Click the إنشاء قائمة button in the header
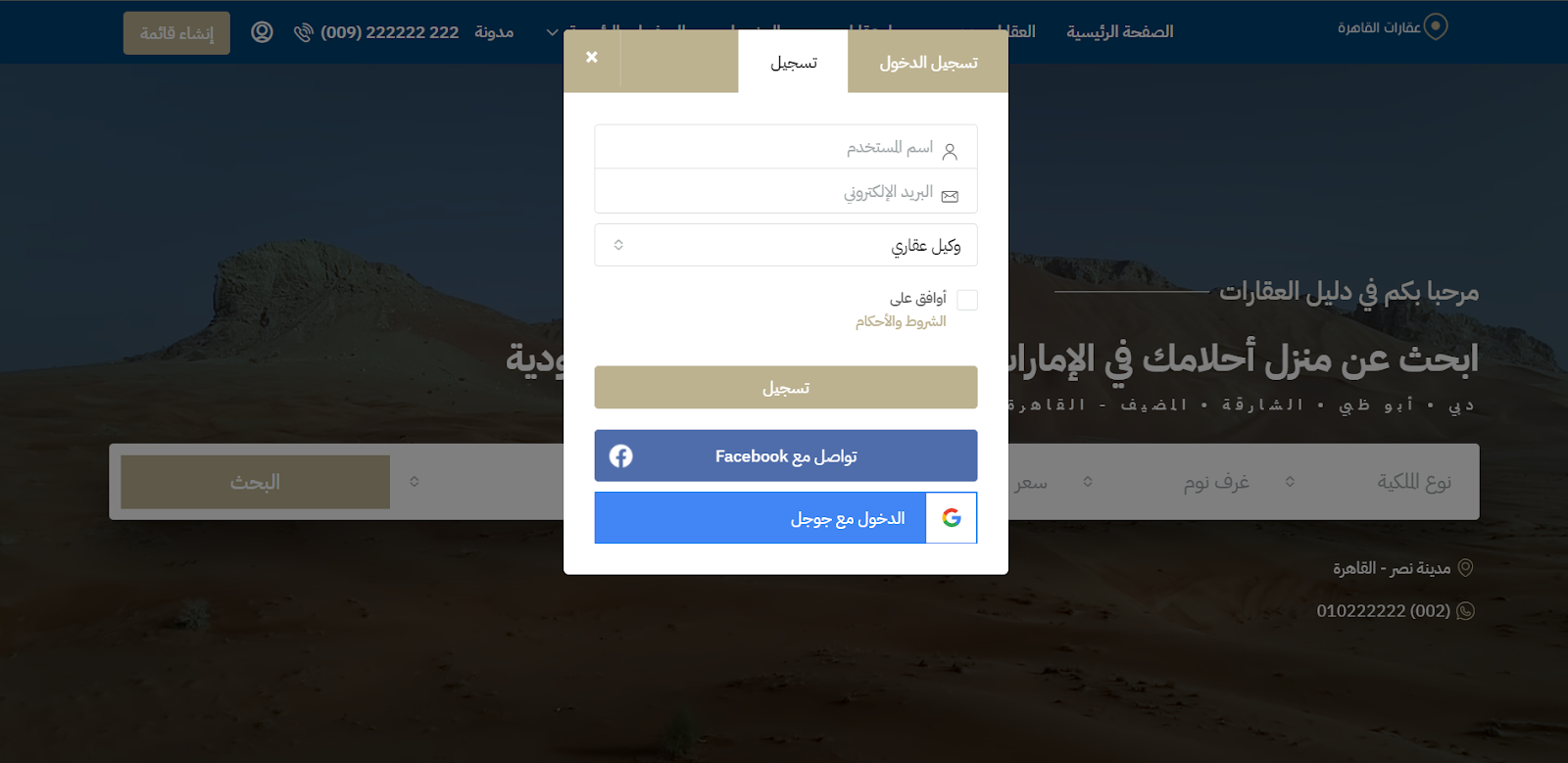Screen dimensions: 1568x763 coord(176,33)
